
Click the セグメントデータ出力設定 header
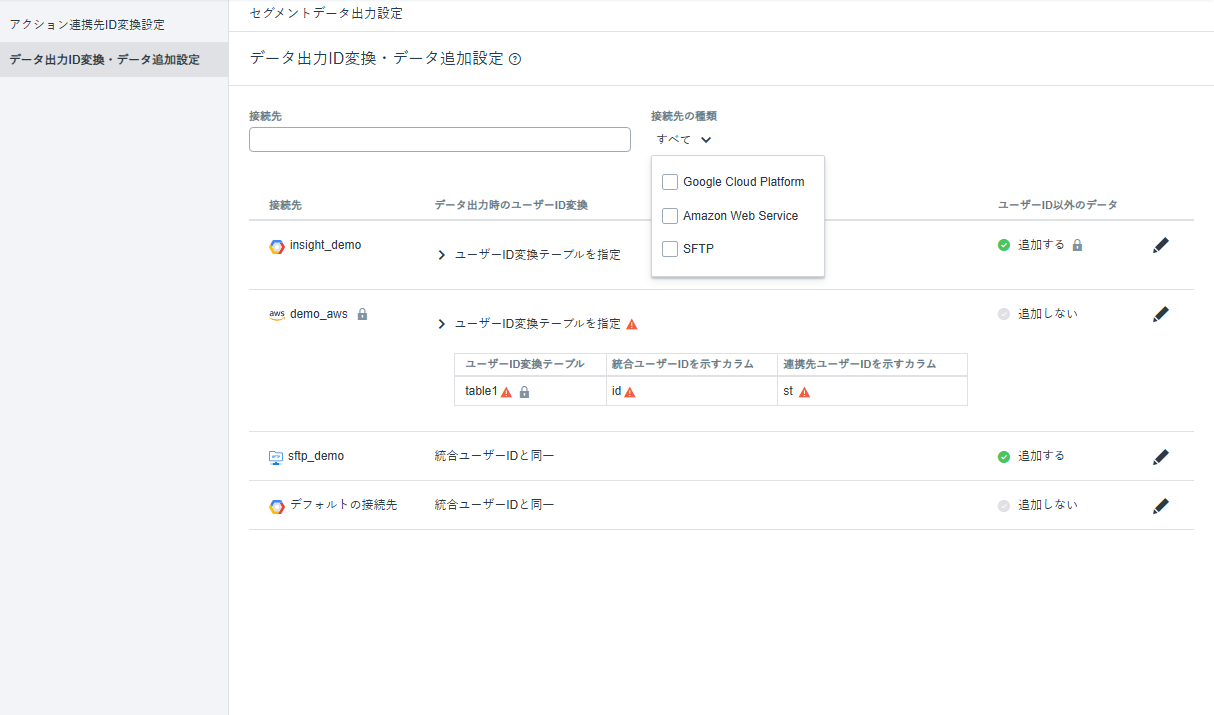[326, 13]
